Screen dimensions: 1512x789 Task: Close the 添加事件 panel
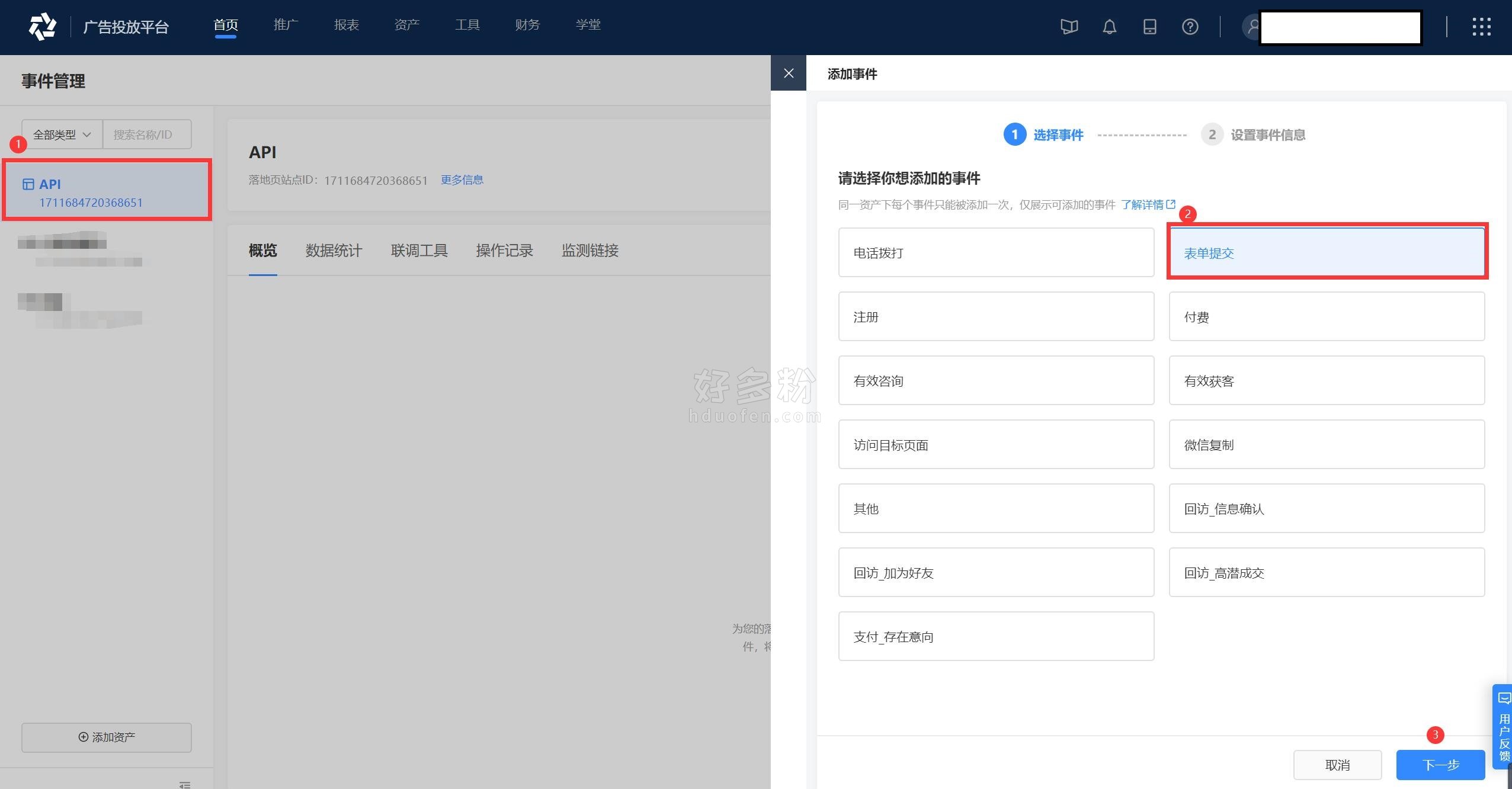[789, 73]
